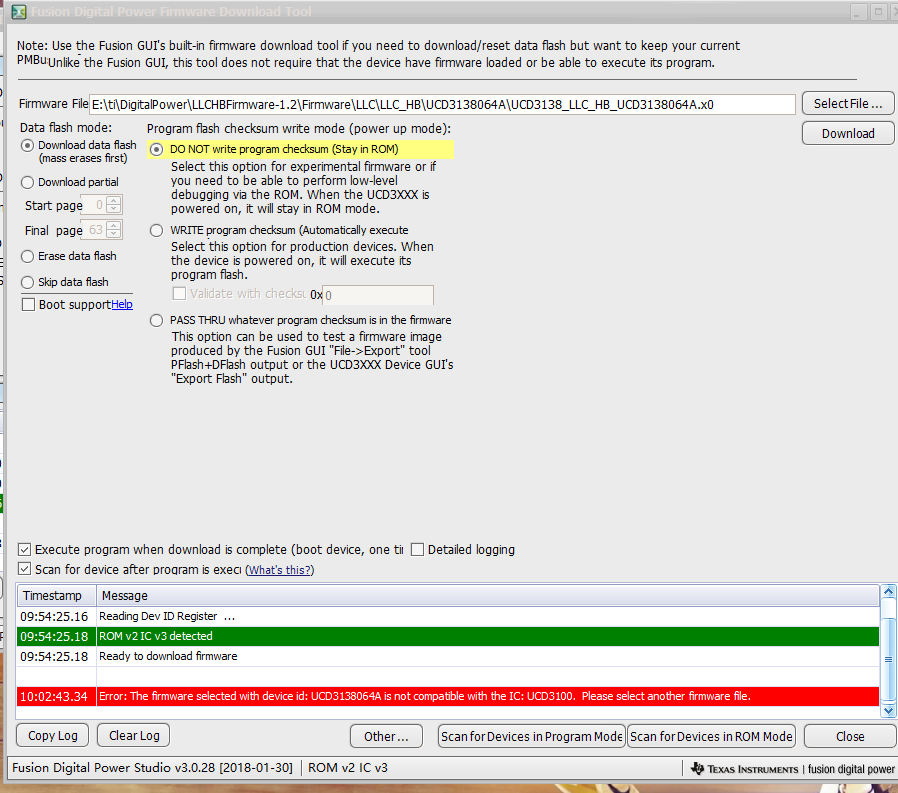Open the Boot support Help link
This screenshot has height=793, width=898.
[x=122, y=305]
